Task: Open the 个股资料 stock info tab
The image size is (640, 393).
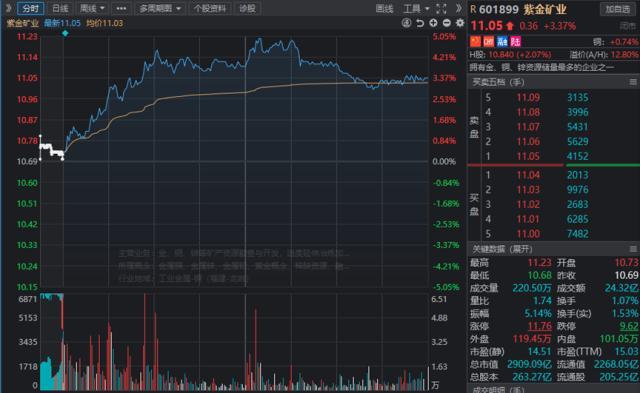Action: click(x=210, y=8)
